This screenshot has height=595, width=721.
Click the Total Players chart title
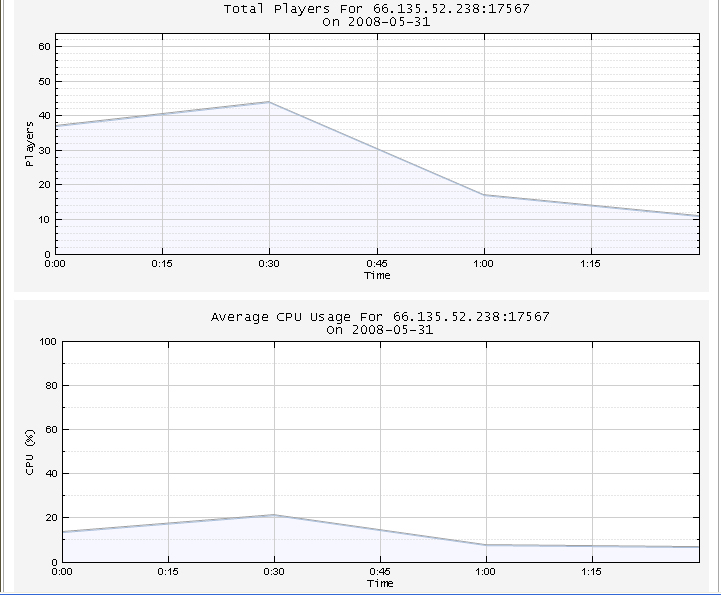tap(376, 9)
